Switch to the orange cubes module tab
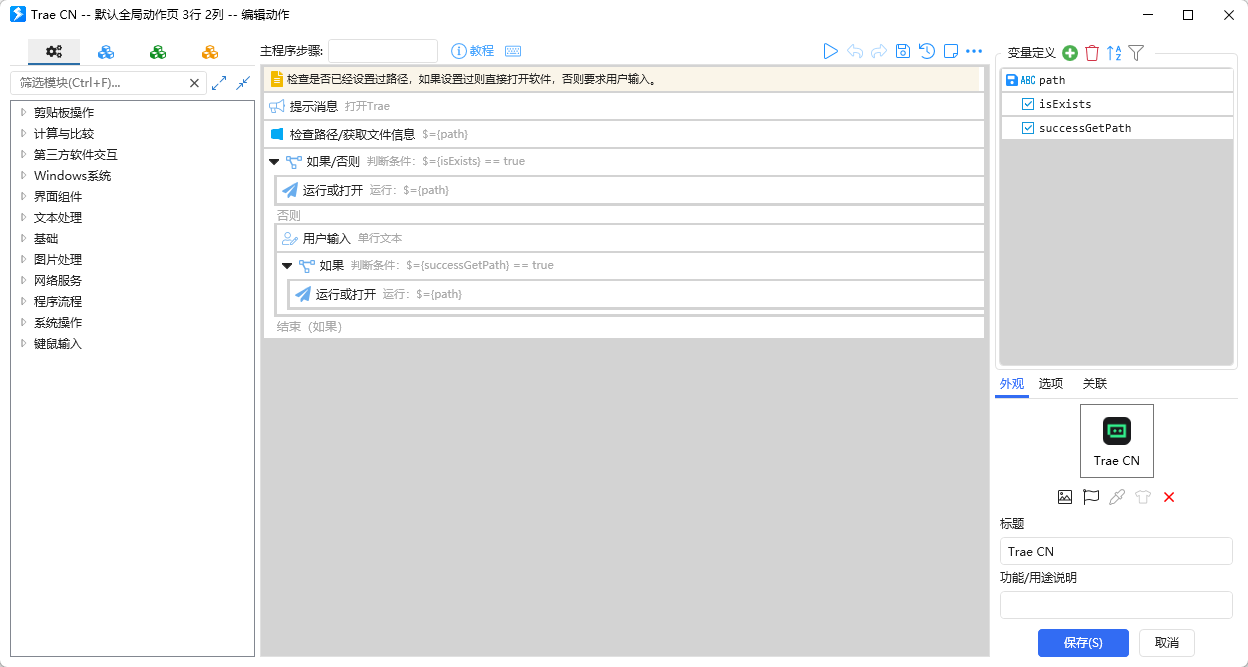The width and height of the screenshot is (1248, 667). 210,52
